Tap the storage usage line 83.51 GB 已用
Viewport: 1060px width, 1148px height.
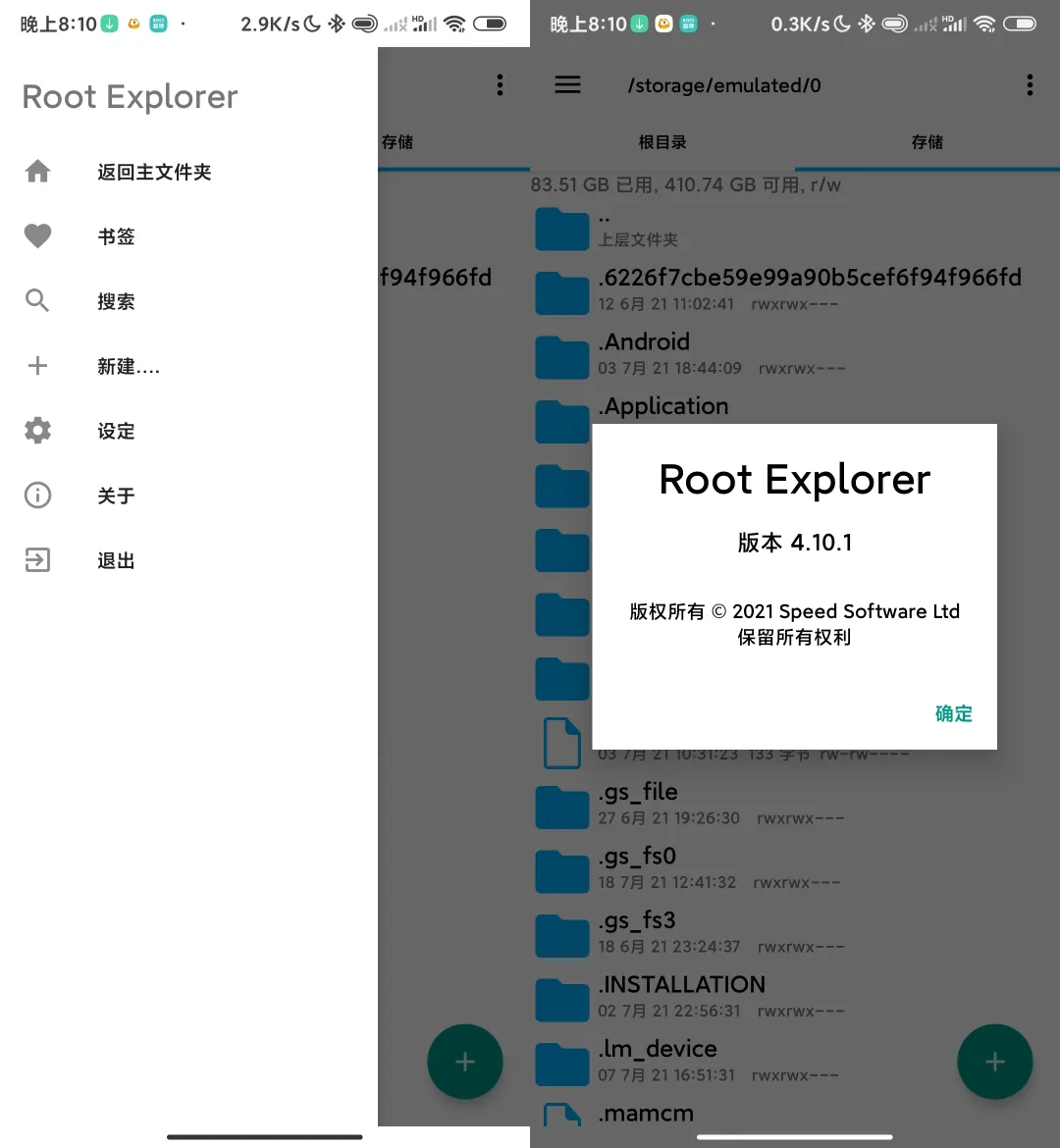pos(686,184)
